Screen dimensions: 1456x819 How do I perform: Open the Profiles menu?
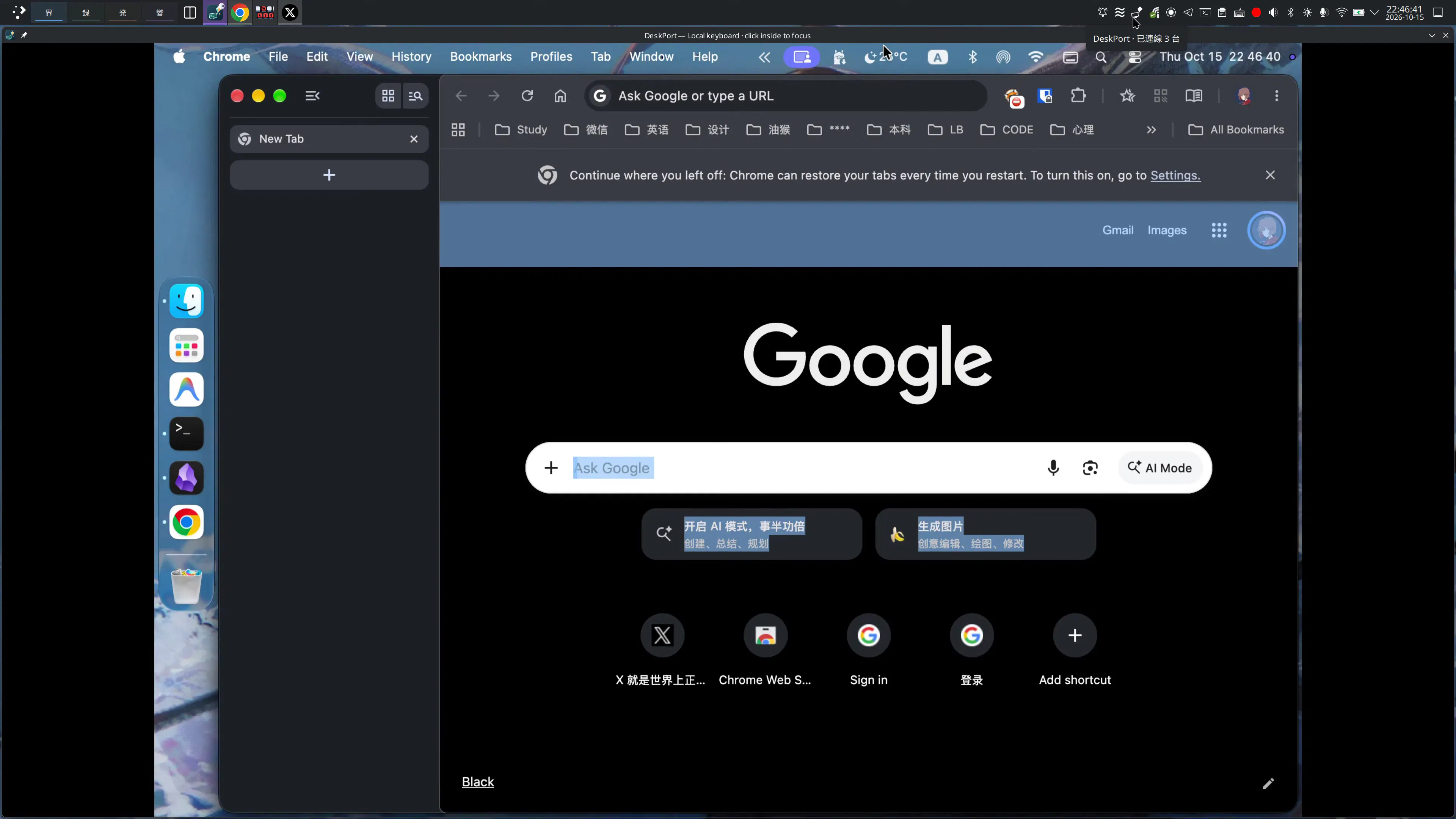point(551,56)
